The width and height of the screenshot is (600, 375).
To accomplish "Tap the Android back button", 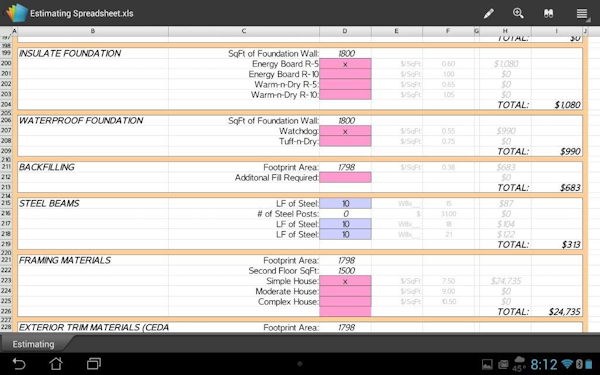I will 19,364.
